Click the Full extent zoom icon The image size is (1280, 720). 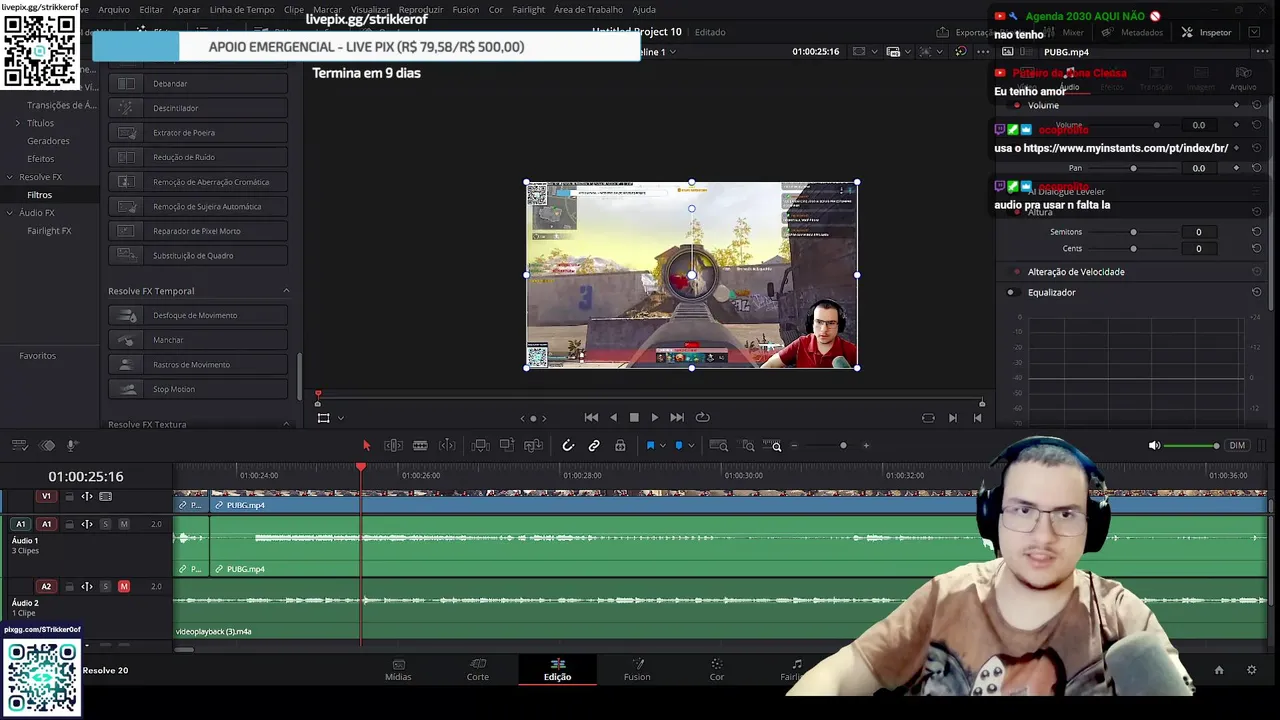[x=718, y=446]
